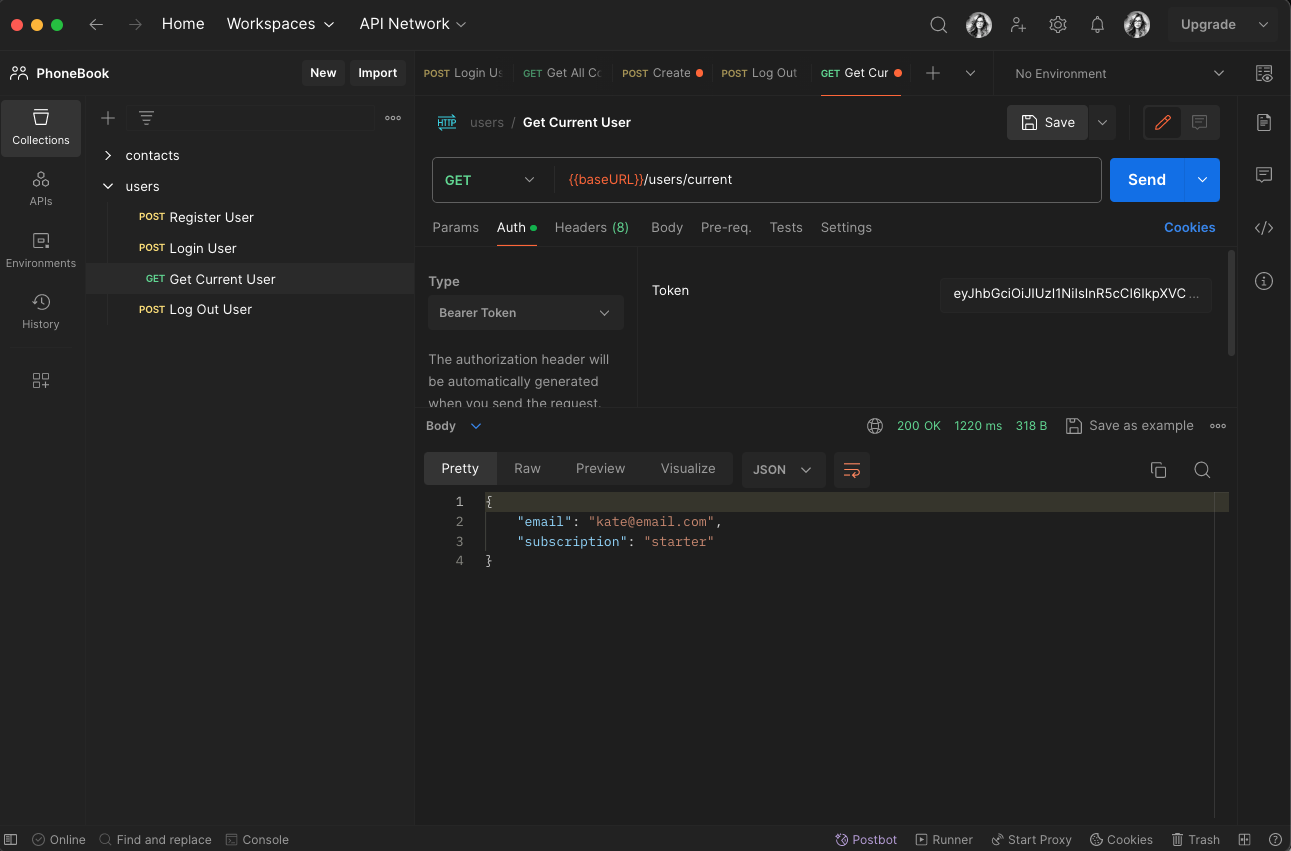Viewport: 1291px width, 851px height.
Task: Click the team avatar beside search icon
Action: click(x=979, y=25)
